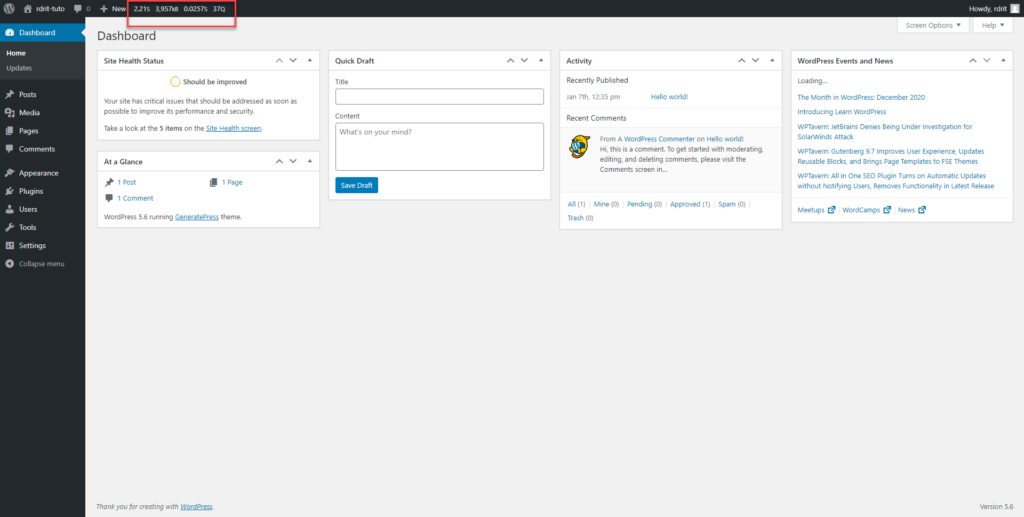Click the Tools wrench icon
1024x517 pixels.
(10, 227)
